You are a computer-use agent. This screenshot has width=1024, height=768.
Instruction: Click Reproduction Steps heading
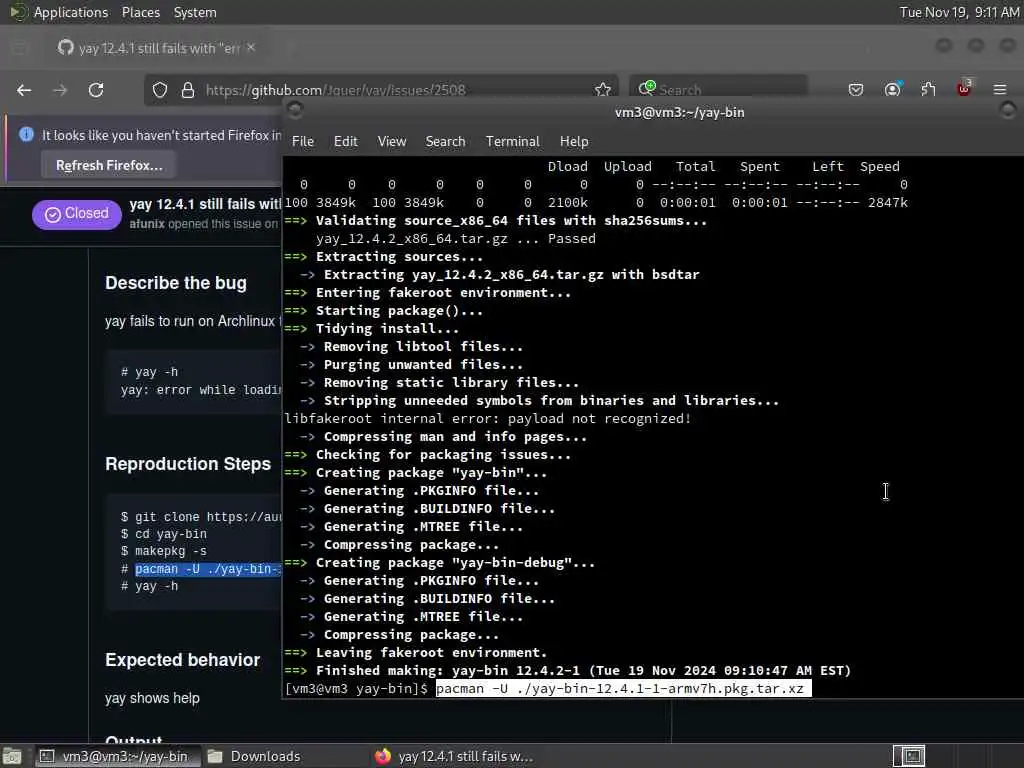point(188,464)
